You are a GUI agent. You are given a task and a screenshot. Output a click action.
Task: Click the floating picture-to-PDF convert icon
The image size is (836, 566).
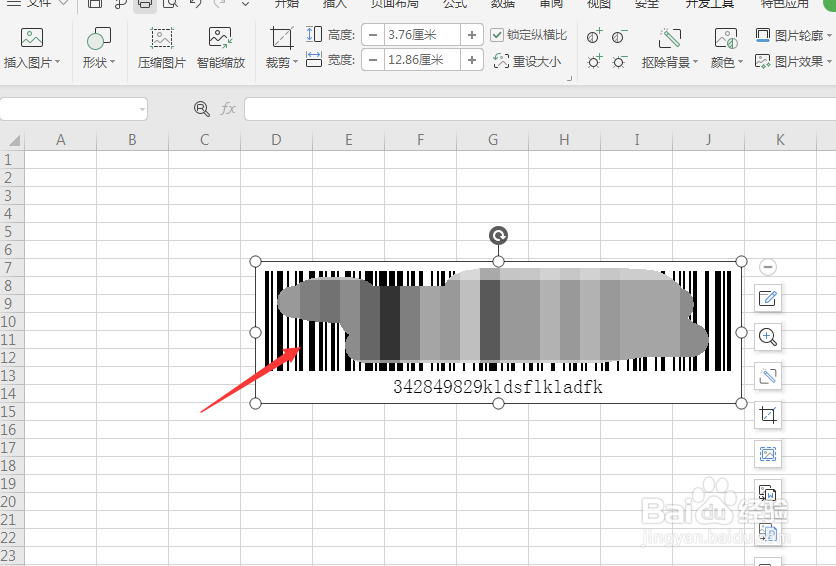point(768,532)
